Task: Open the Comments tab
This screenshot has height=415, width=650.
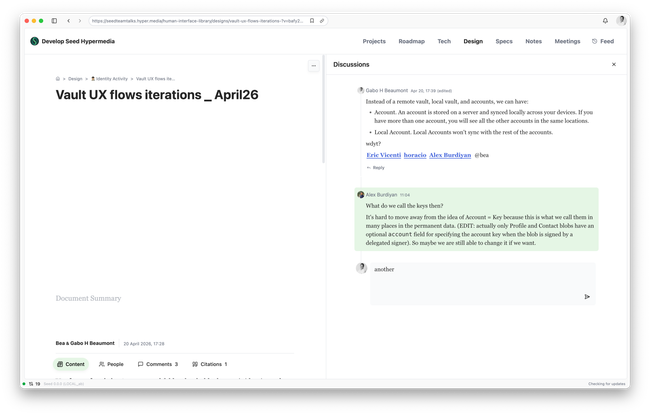Action: tap(158, 364)
